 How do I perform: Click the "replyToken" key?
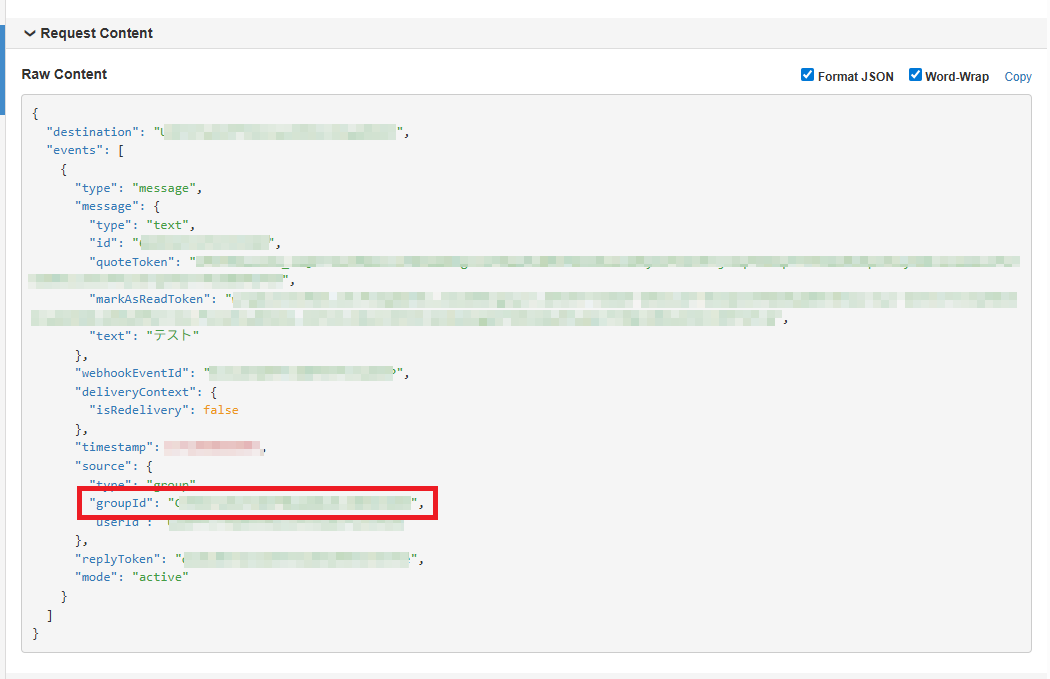117,559
